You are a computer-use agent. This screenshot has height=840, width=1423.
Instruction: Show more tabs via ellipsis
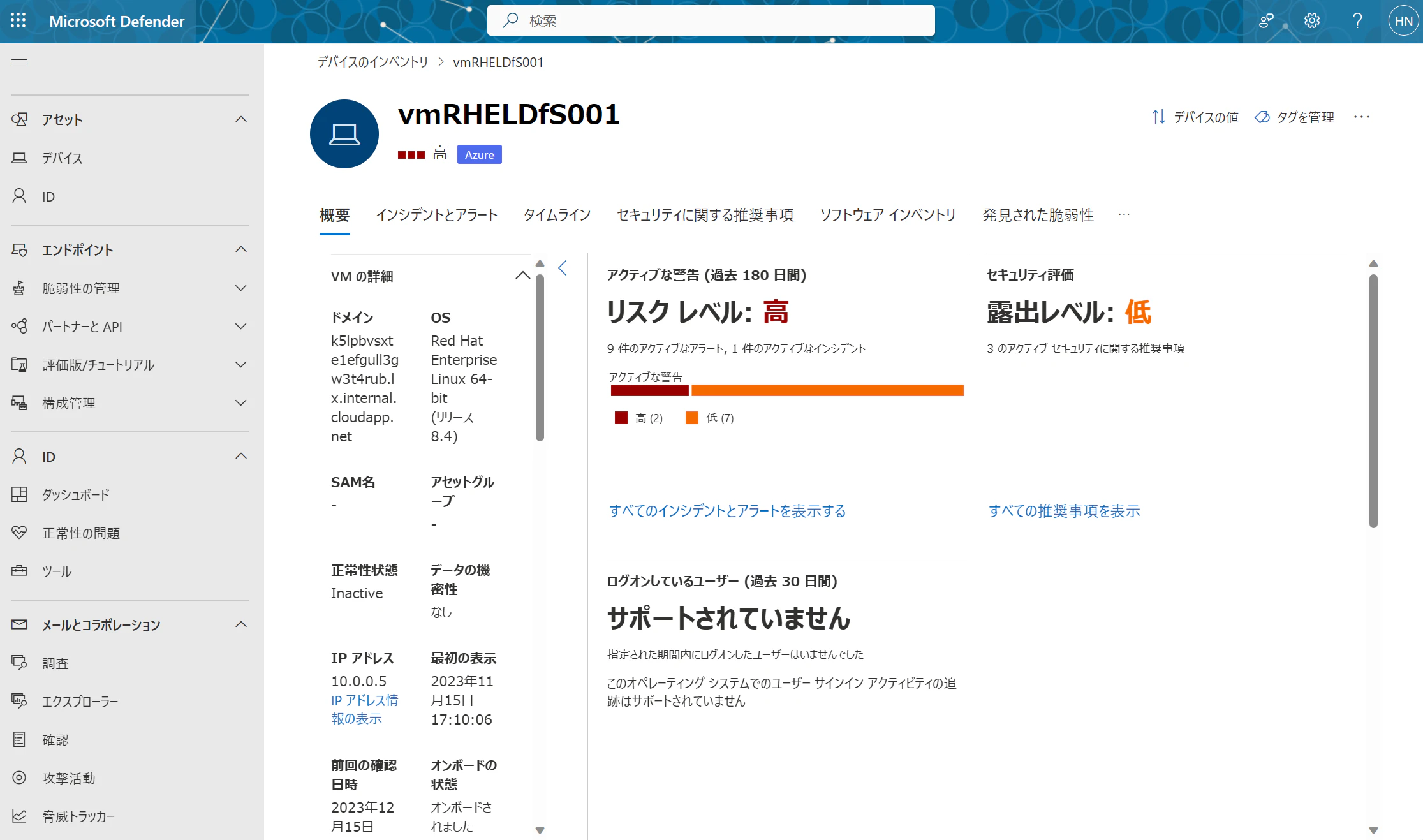[x=1124, y=215]
